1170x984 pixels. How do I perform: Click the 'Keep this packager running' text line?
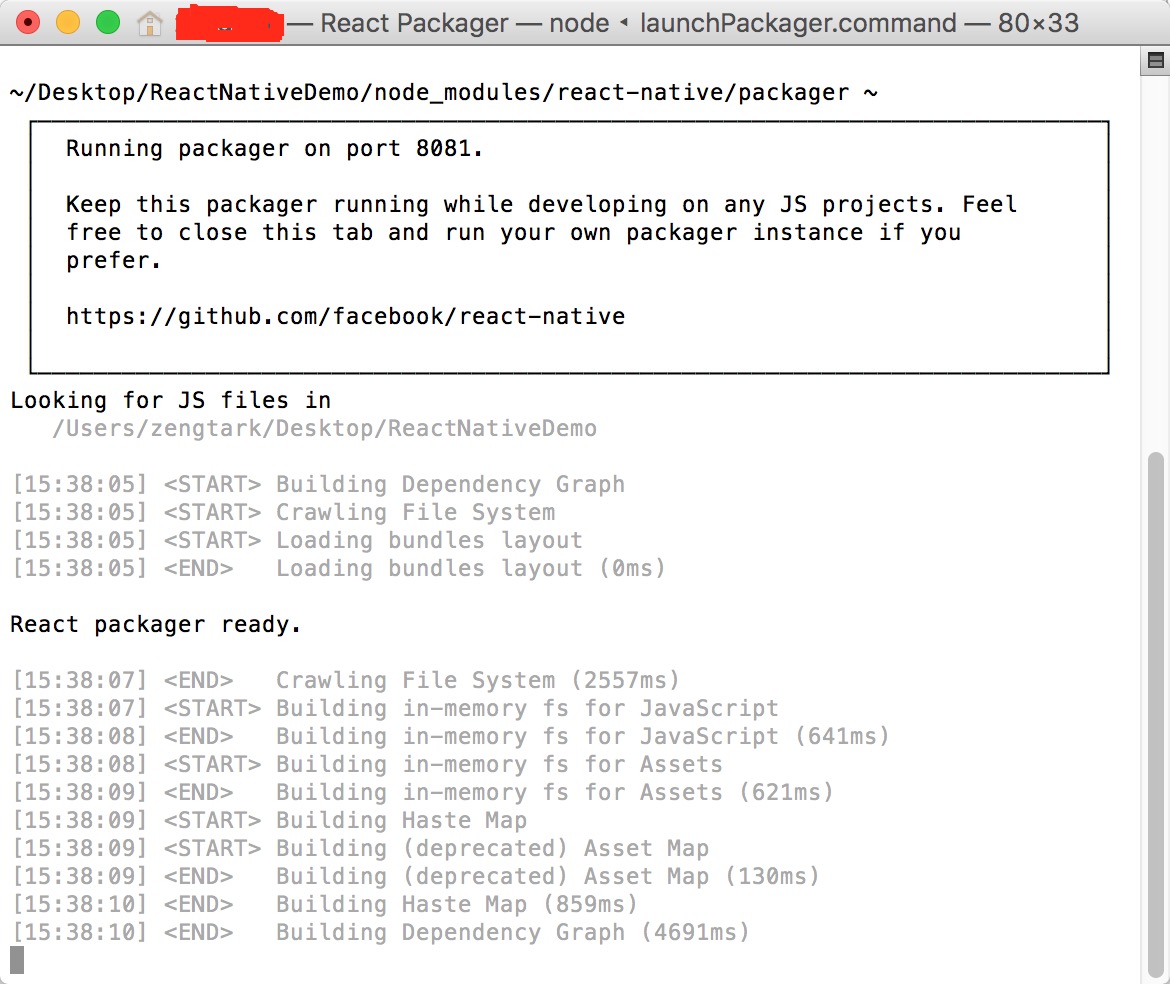coord(542,204)
